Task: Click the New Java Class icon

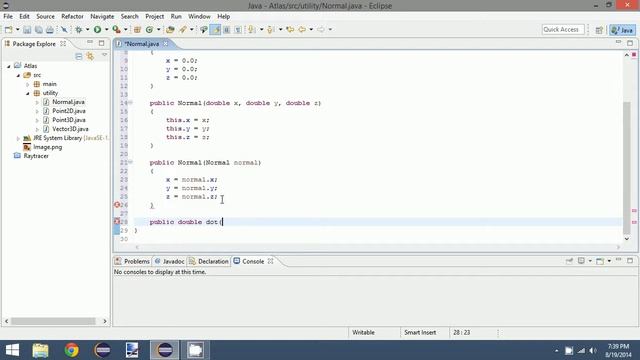Action: pyautogui.click(x=149, y=29)
